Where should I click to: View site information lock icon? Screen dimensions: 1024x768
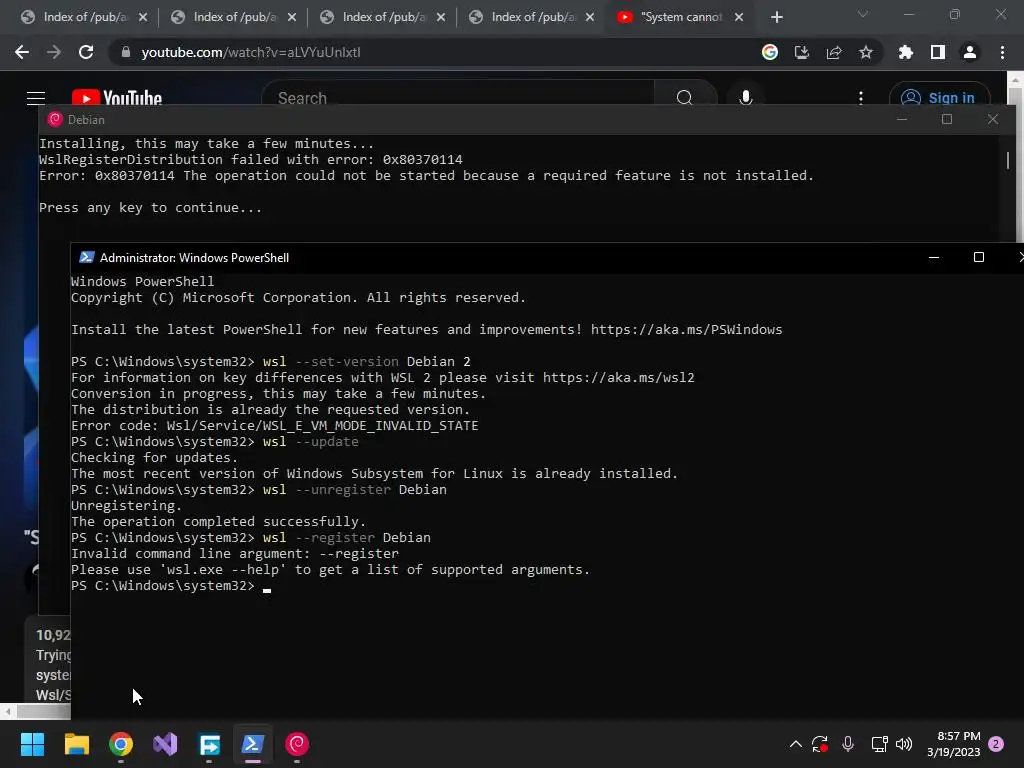126,52
